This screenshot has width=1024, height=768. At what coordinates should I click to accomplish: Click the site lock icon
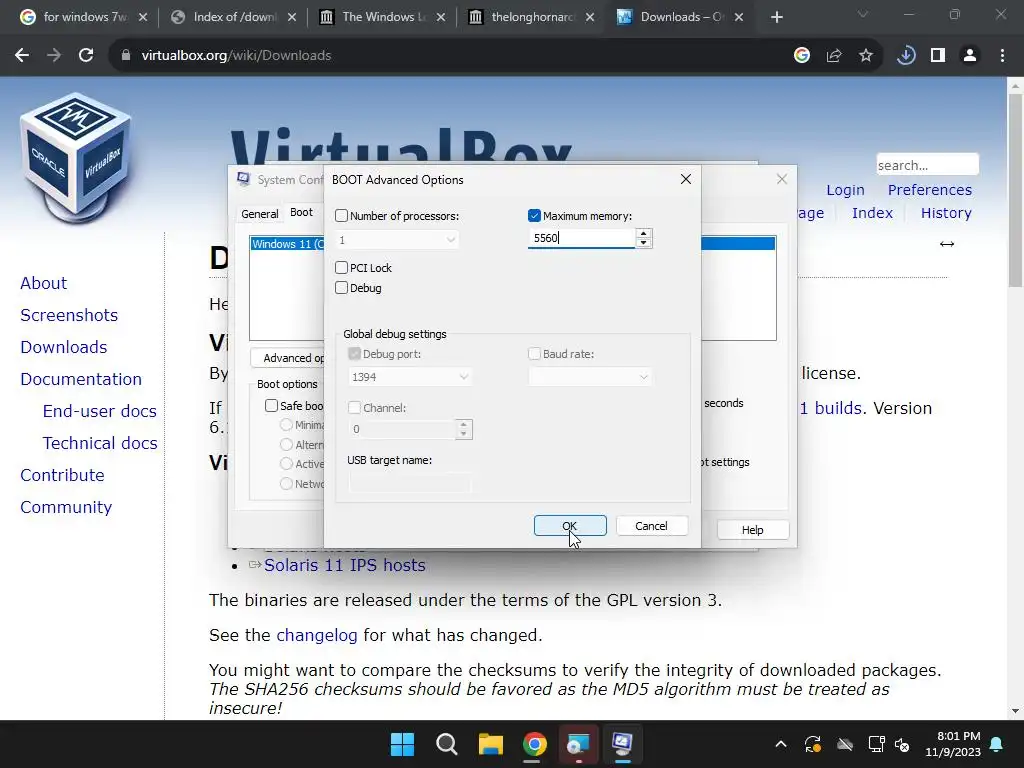click(x=126, y=56)
